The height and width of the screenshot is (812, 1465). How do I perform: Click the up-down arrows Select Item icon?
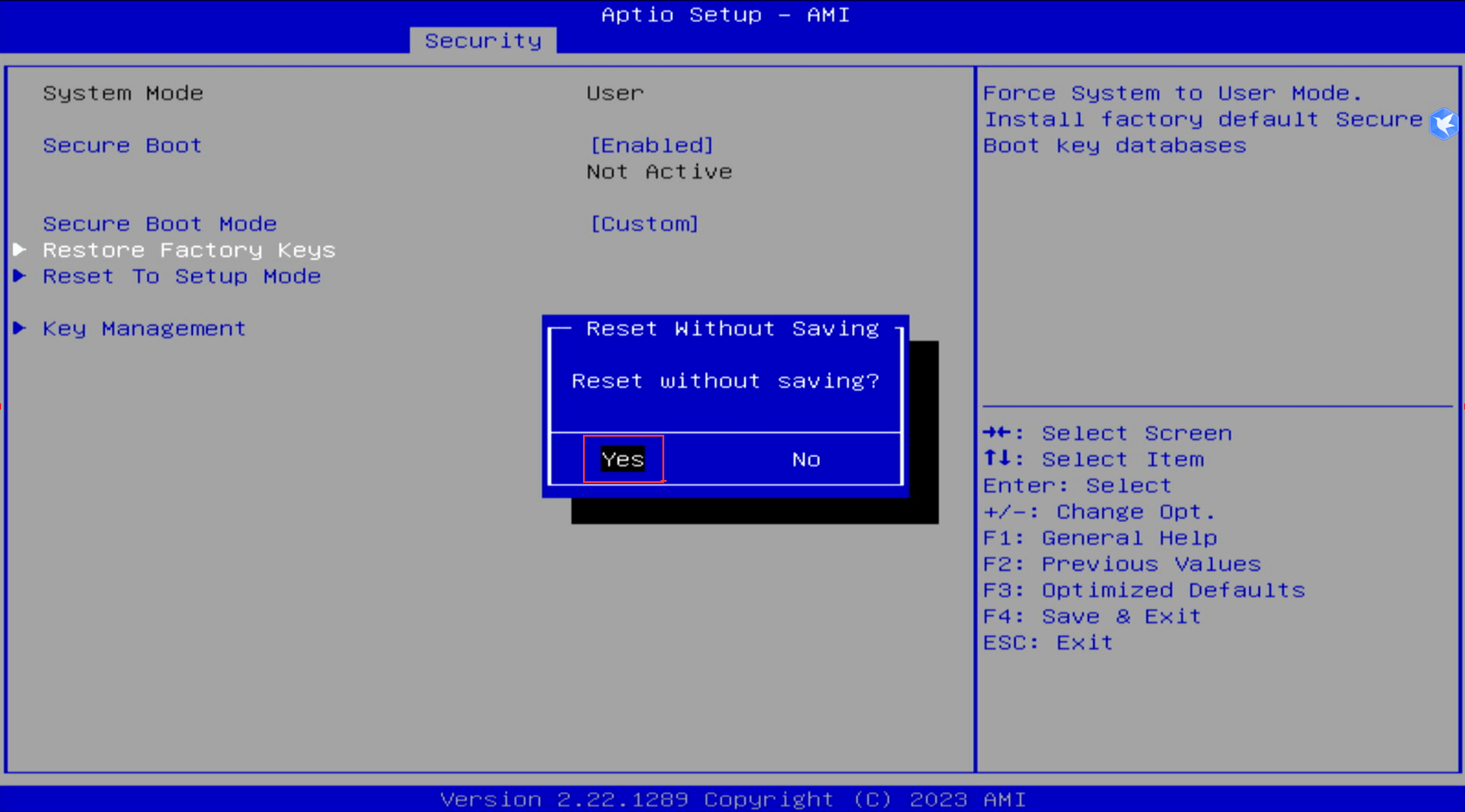998,458
